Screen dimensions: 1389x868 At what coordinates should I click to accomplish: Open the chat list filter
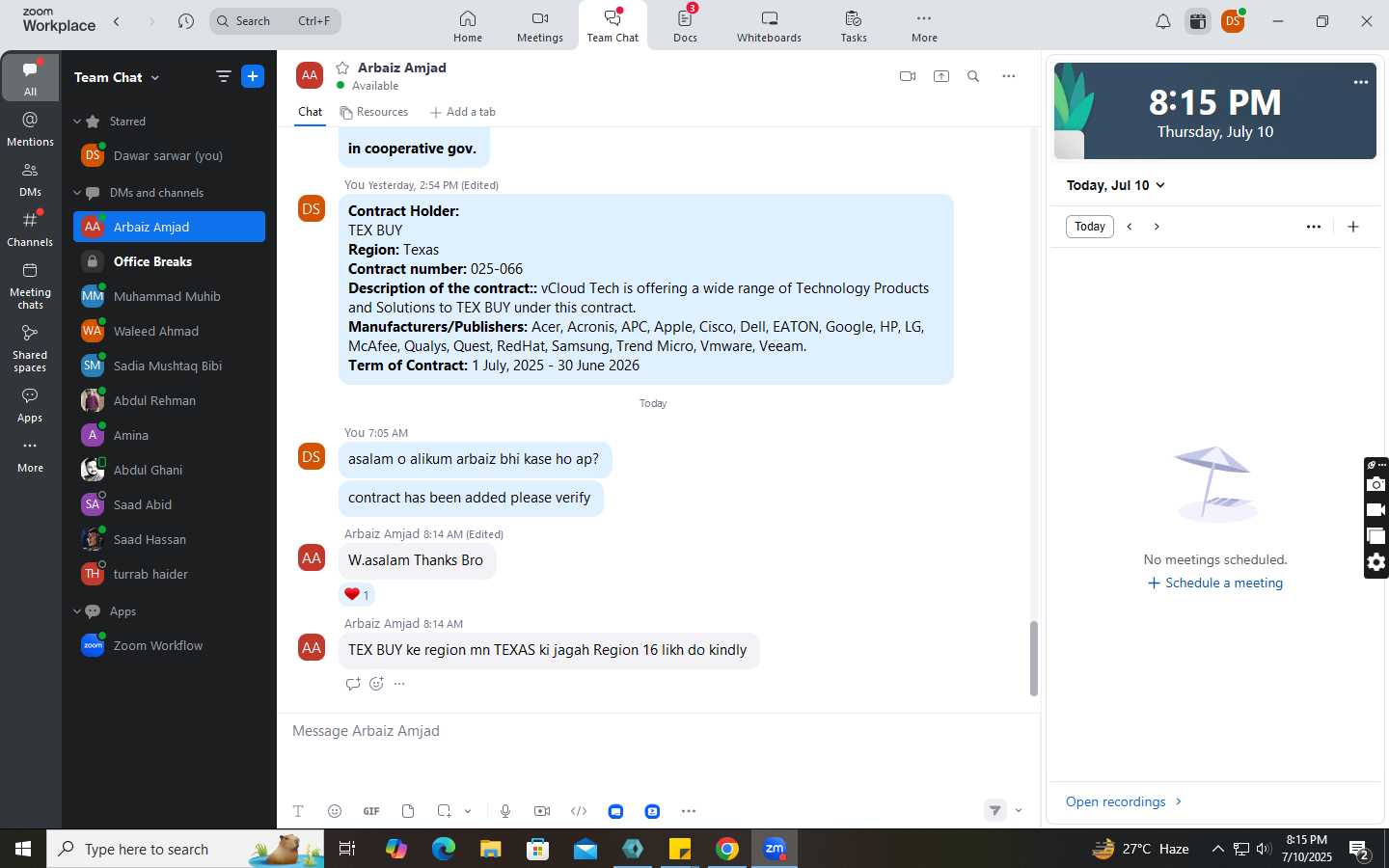(223, 76)
